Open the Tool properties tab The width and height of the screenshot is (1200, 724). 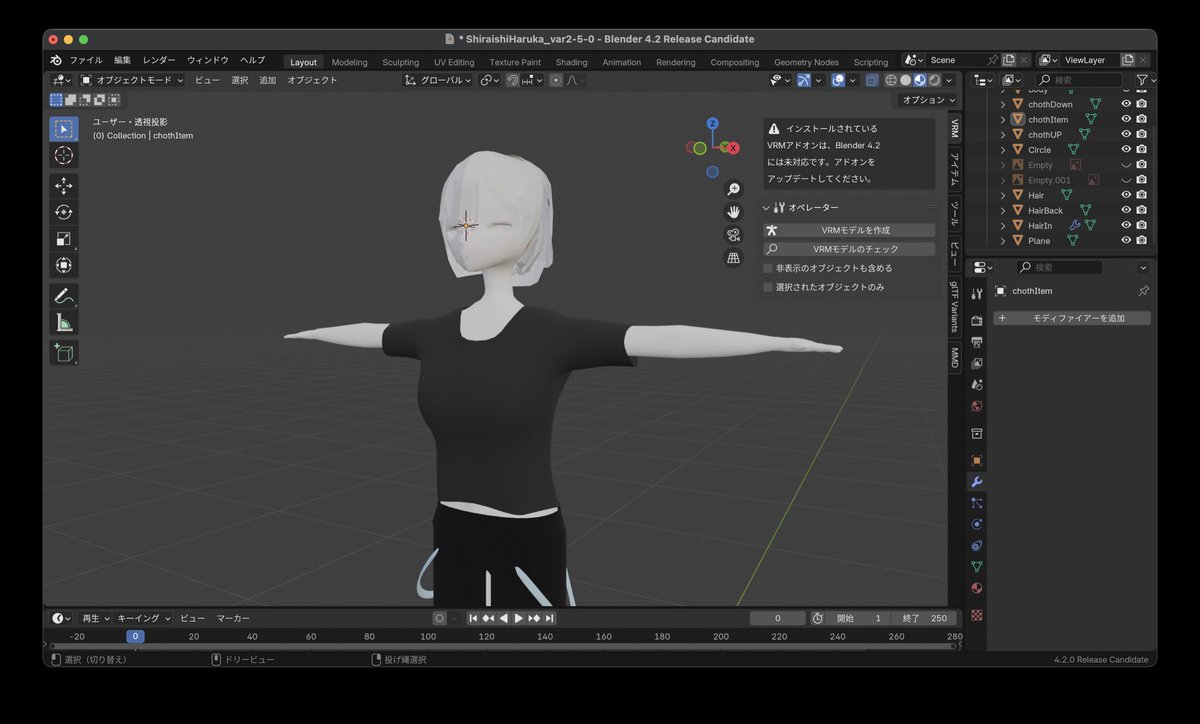coord(977,293)
